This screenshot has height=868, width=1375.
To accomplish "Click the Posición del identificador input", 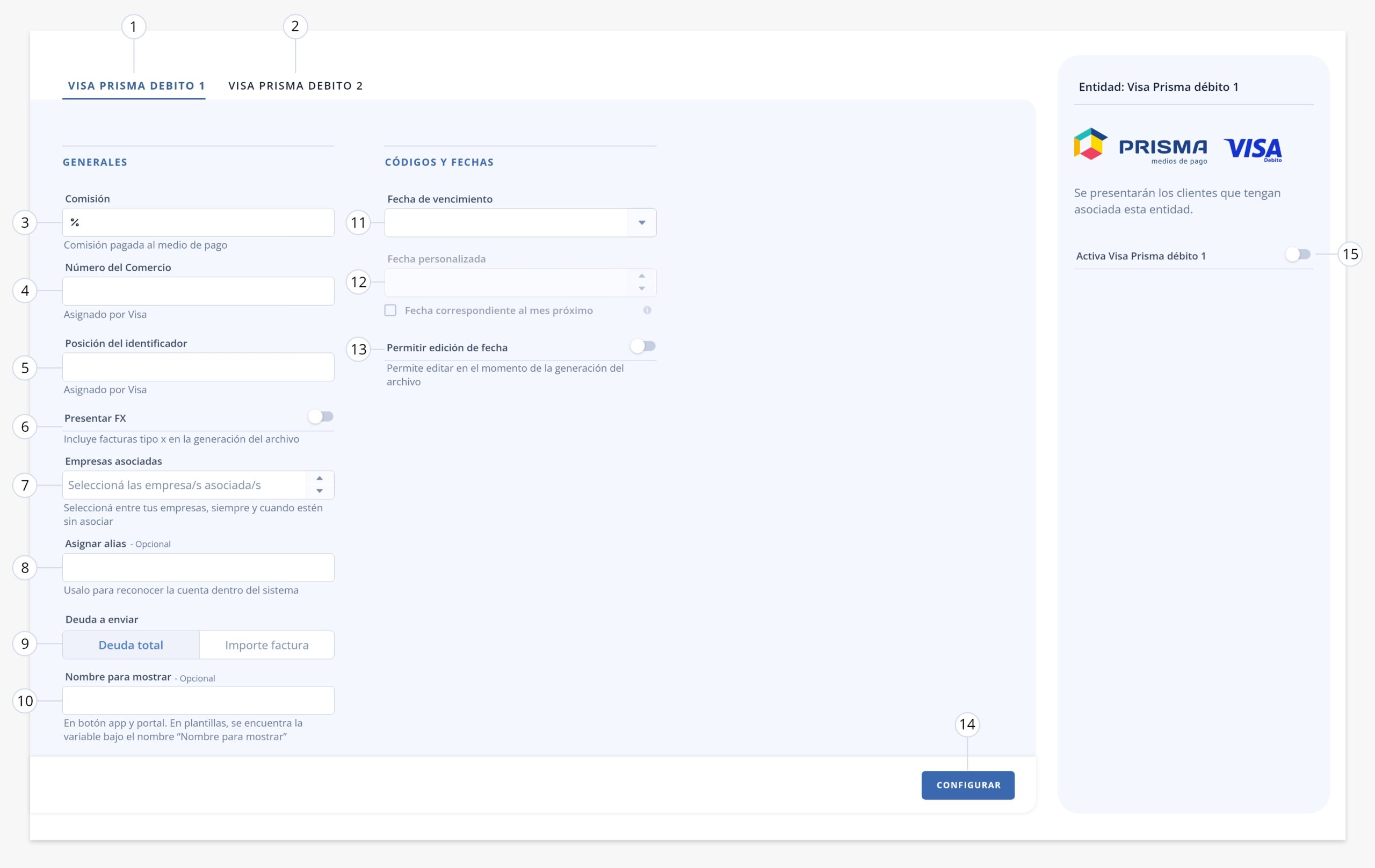I will [198, 367].
